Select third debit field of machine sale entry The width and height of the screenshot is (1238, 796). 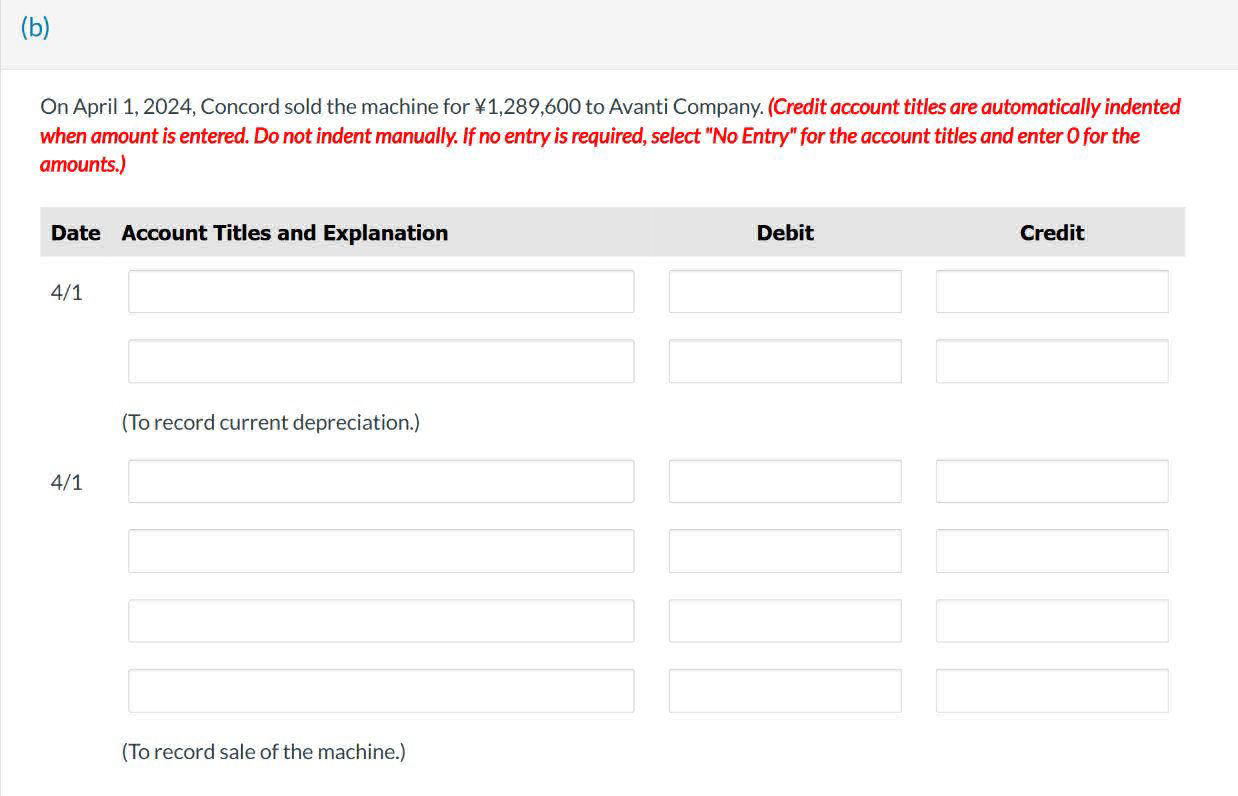pyautogui.click(x=784, y=621)
